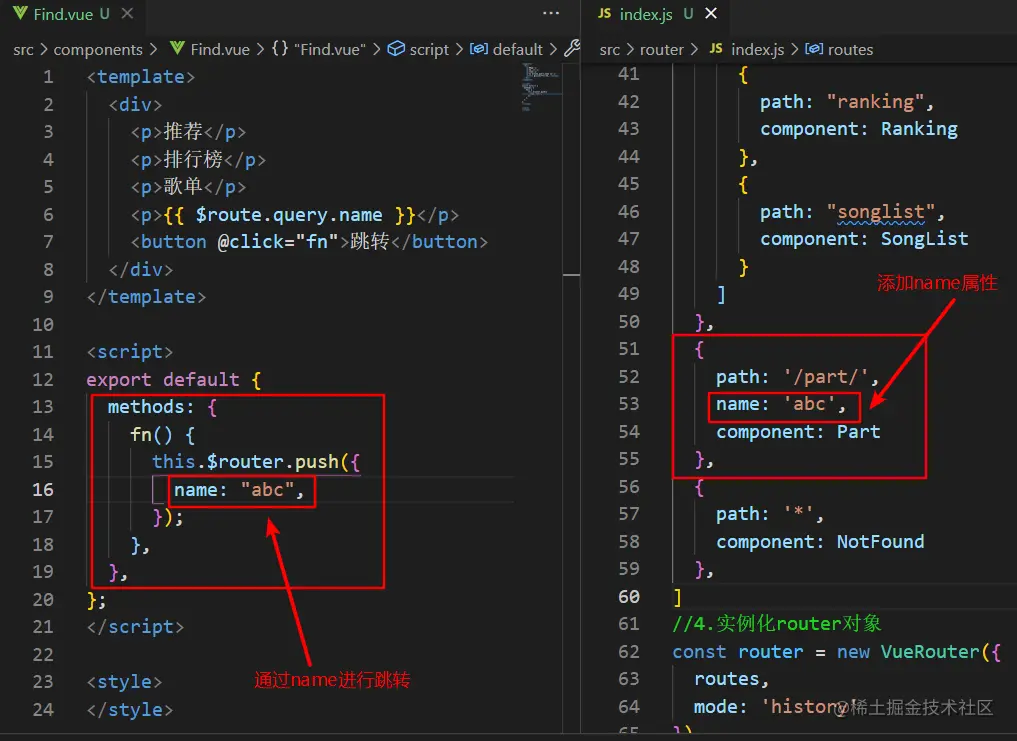Switch to the Find.vue editor tab
1017x741 pixels.
coord(73,14)
